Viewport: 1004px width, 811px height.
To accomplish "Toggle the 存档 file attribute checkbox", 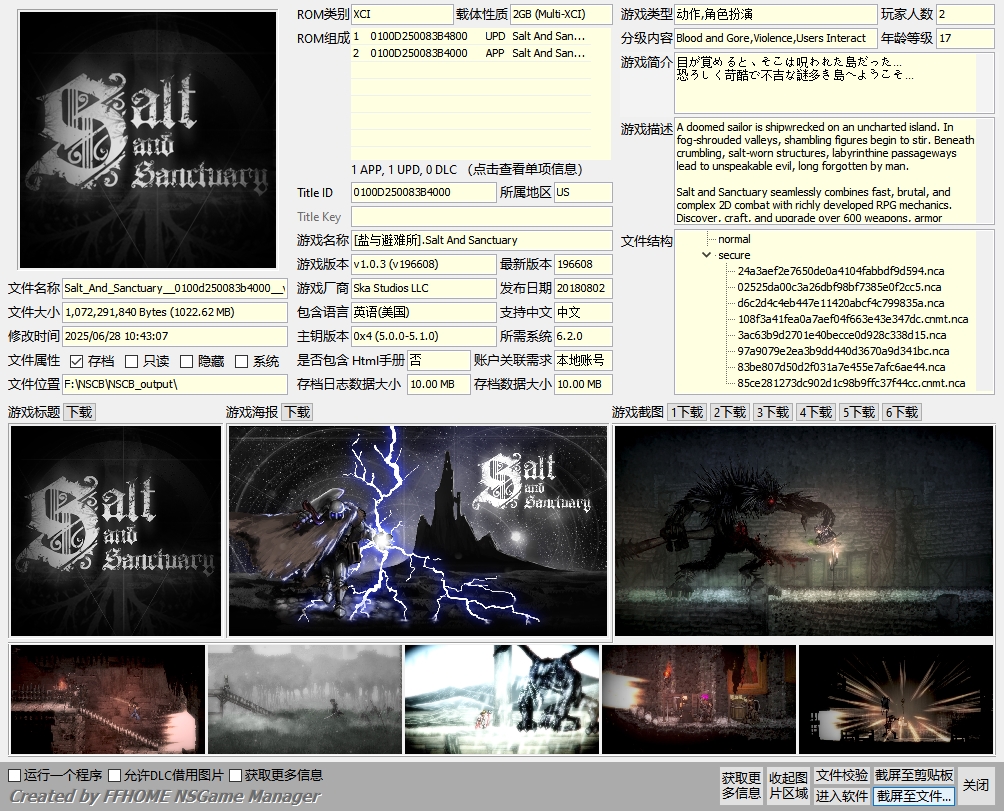I will (76, 362).
